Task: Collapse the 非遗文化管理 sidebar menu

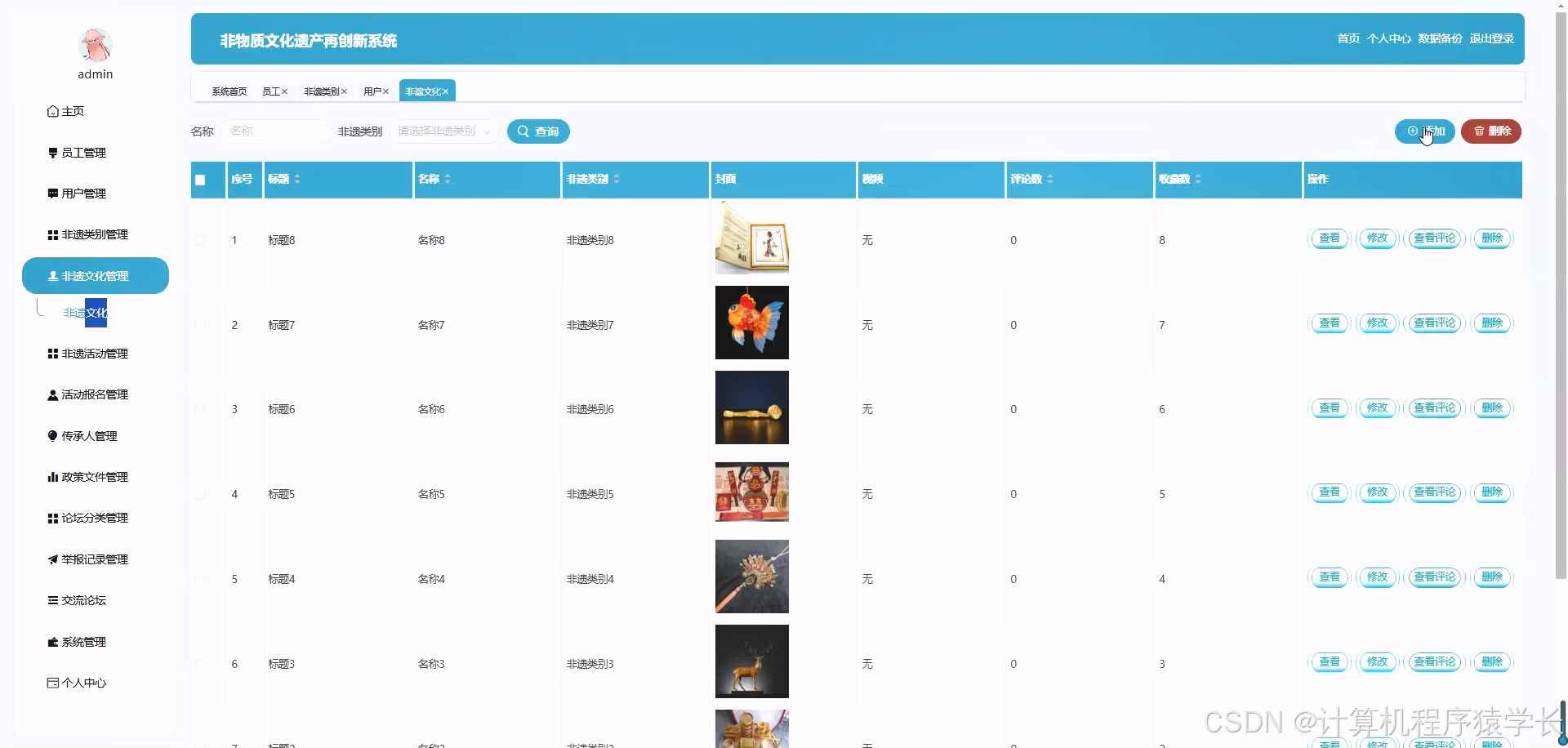Action: (x=96, y=276)
